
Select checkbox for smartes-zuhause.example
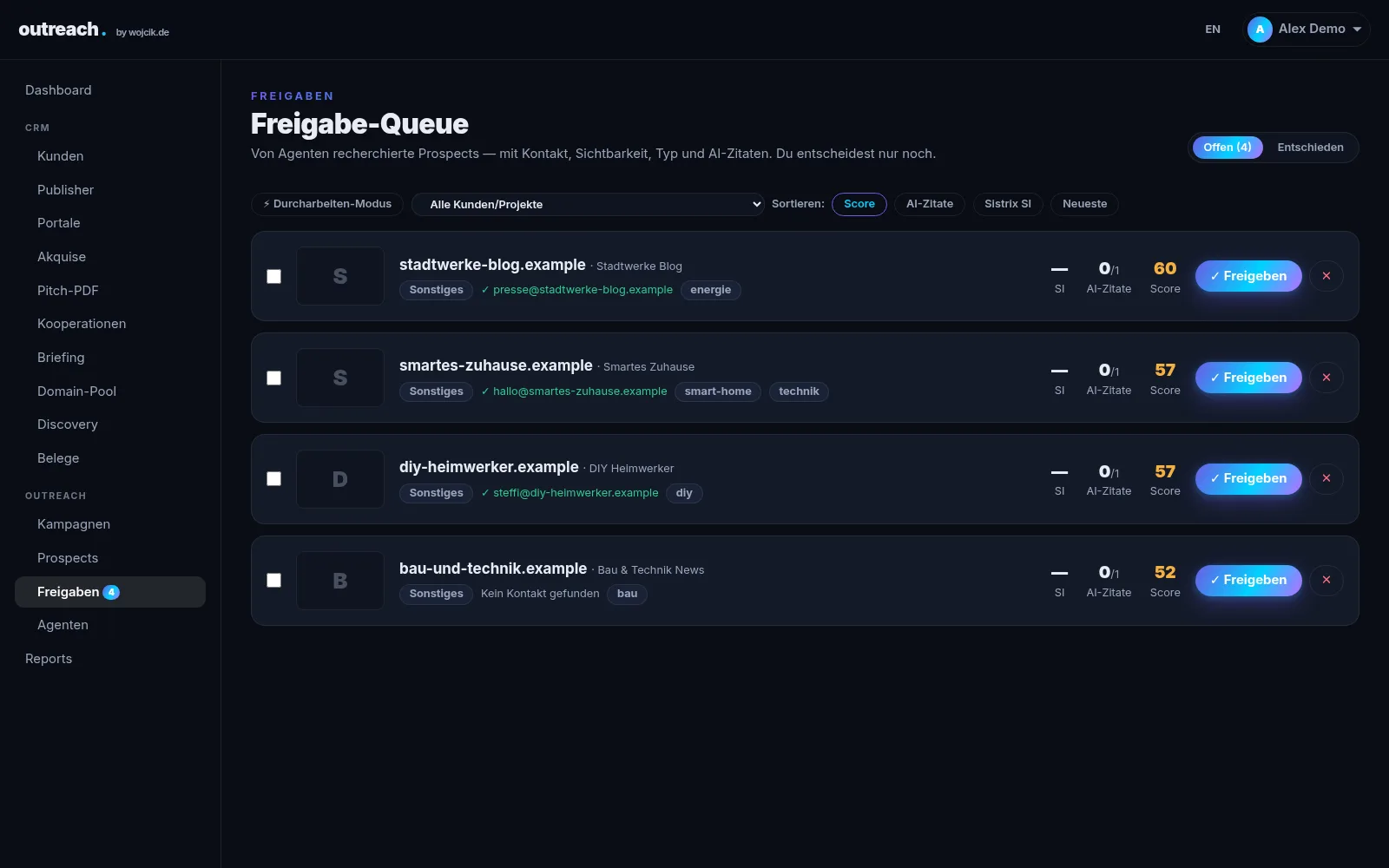click(x=273, y=378)
